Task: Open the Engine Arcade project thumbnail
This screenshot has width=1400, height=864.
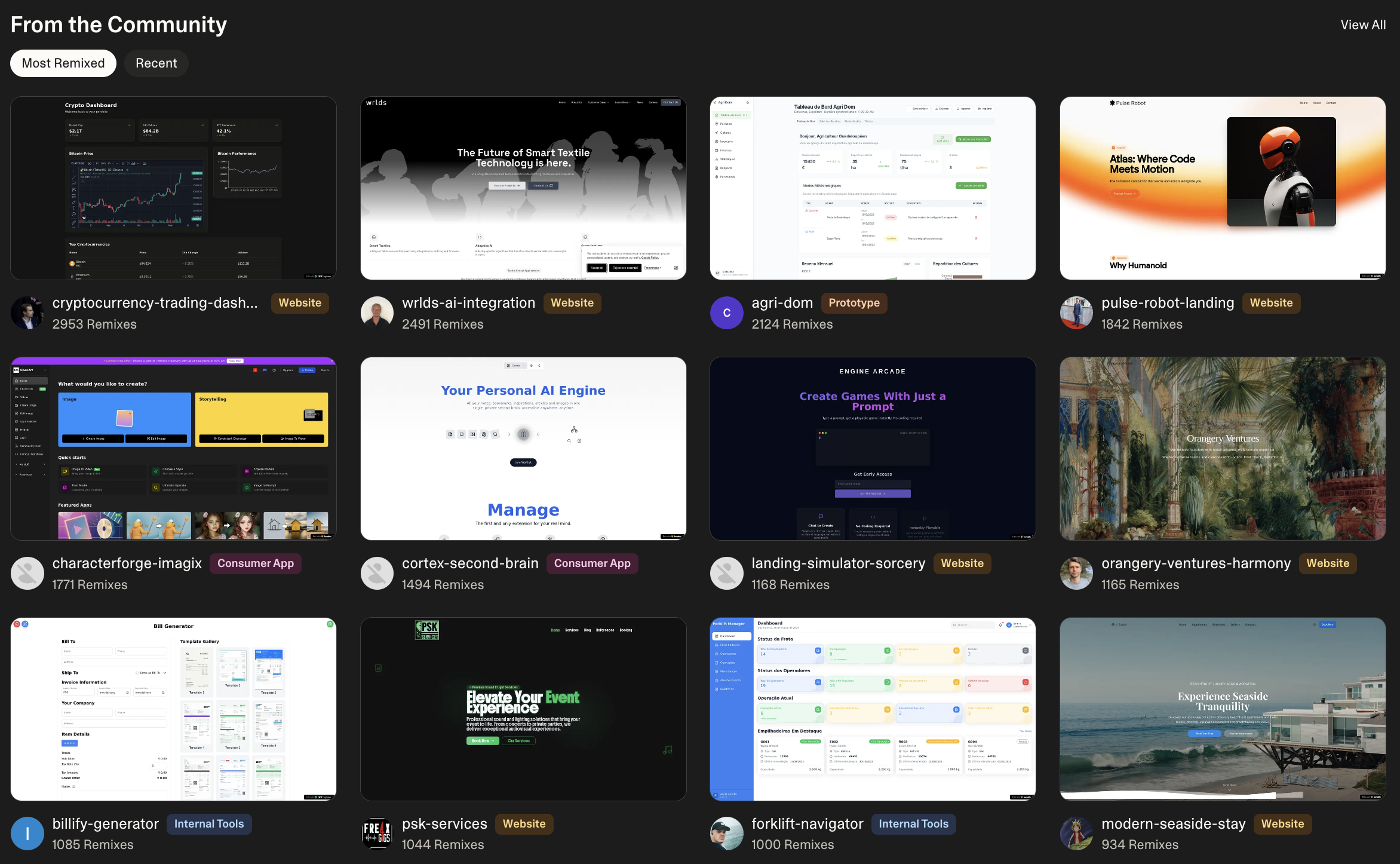Action: coord(873,449)
